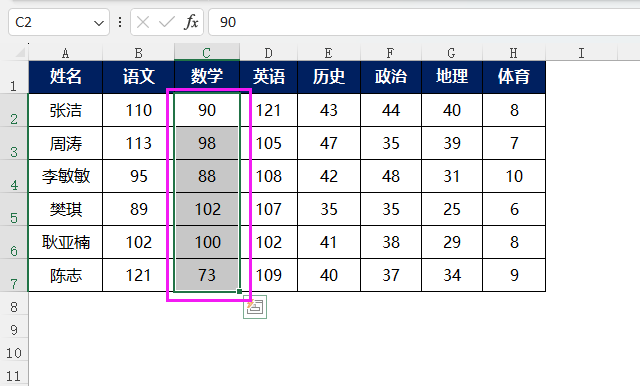Select the cell with name 陈志

click(x=65, y=275)
